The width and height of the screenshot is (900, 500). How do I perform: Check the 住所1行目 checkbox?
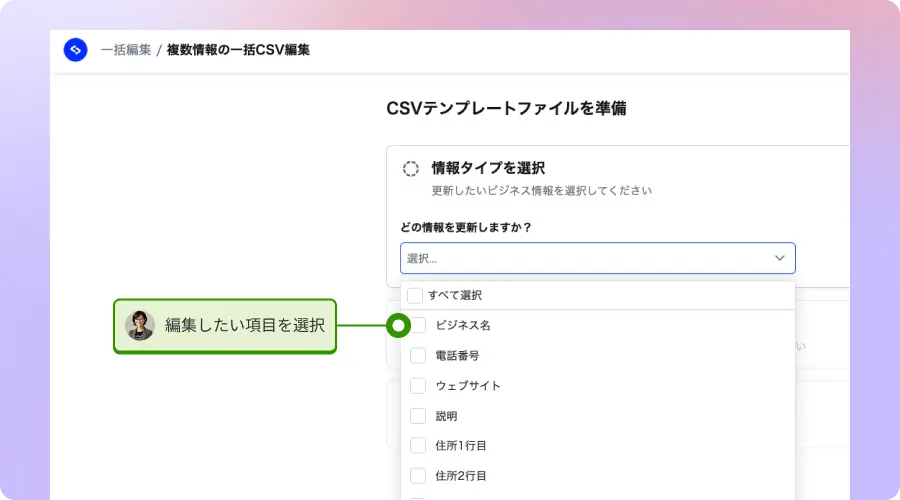tap(418, 445)
